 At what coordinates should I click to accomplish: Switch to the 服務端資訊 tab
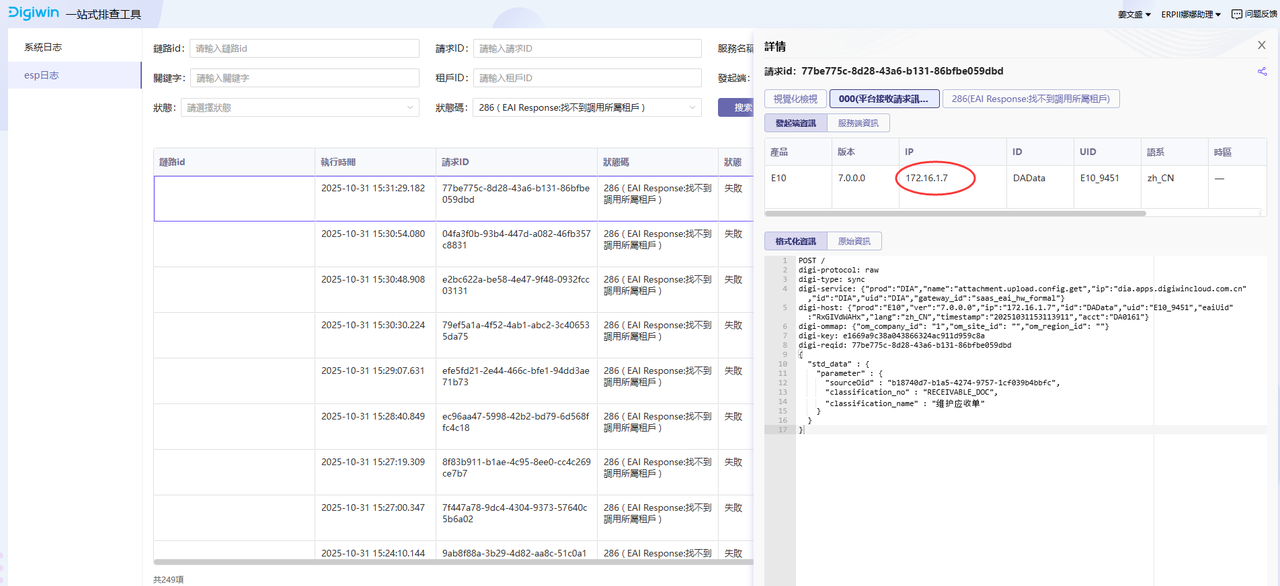[857, 123]
